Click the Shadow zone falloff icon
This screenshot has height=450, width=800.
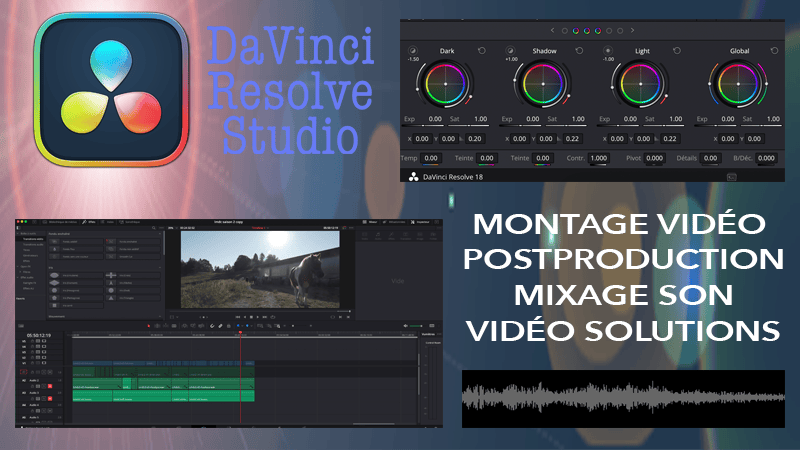pyautogui.click(x=510, y=51)
